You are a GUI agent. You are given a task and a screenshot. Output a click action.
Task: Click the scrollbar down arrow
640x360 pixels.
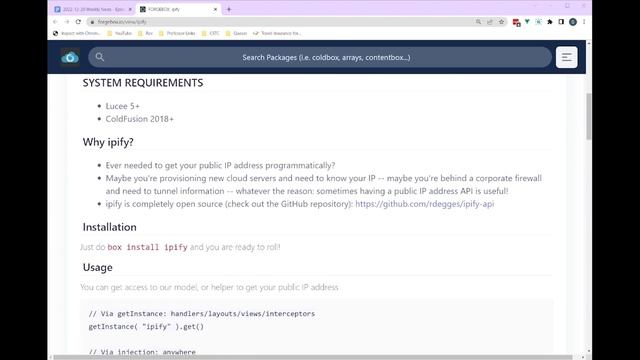click(589, 351)
